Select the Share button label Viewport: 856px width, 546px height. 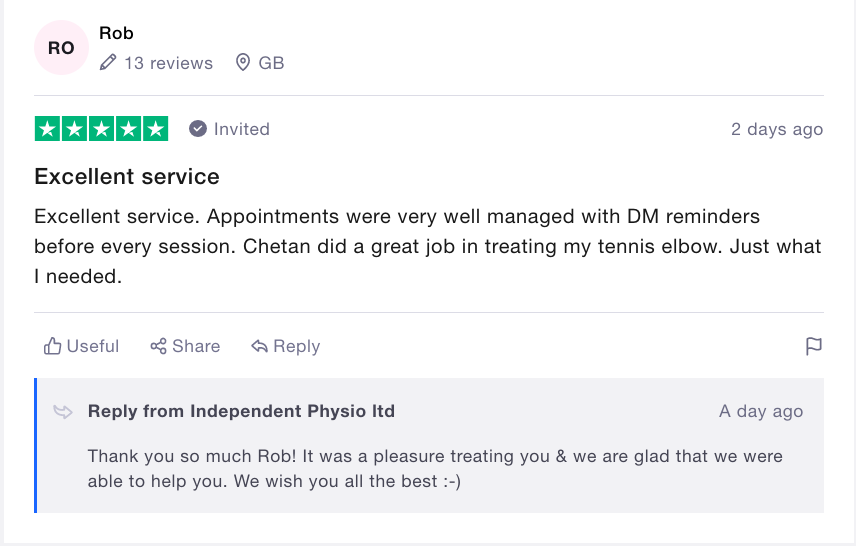[x=196, y=346]
